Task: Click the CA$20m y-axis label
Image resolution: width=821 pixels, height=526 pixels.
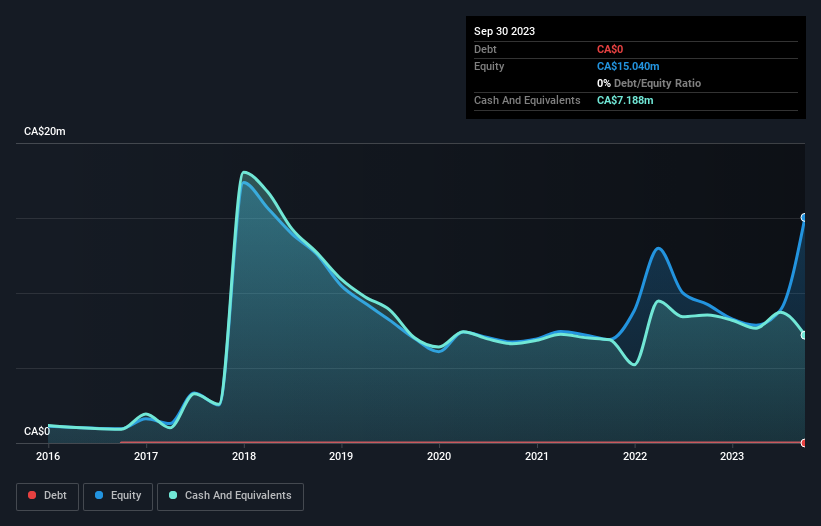Action: click(x=45, y=131)
